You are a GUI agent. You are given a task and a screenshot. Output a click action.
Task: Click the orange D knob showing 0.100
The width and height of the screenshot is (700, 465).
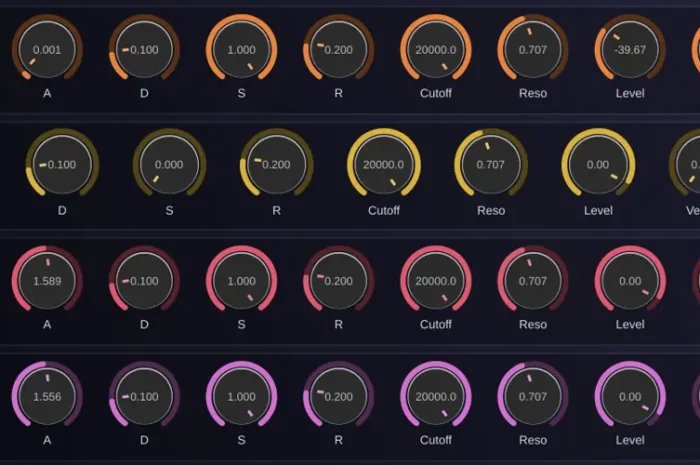144,50
